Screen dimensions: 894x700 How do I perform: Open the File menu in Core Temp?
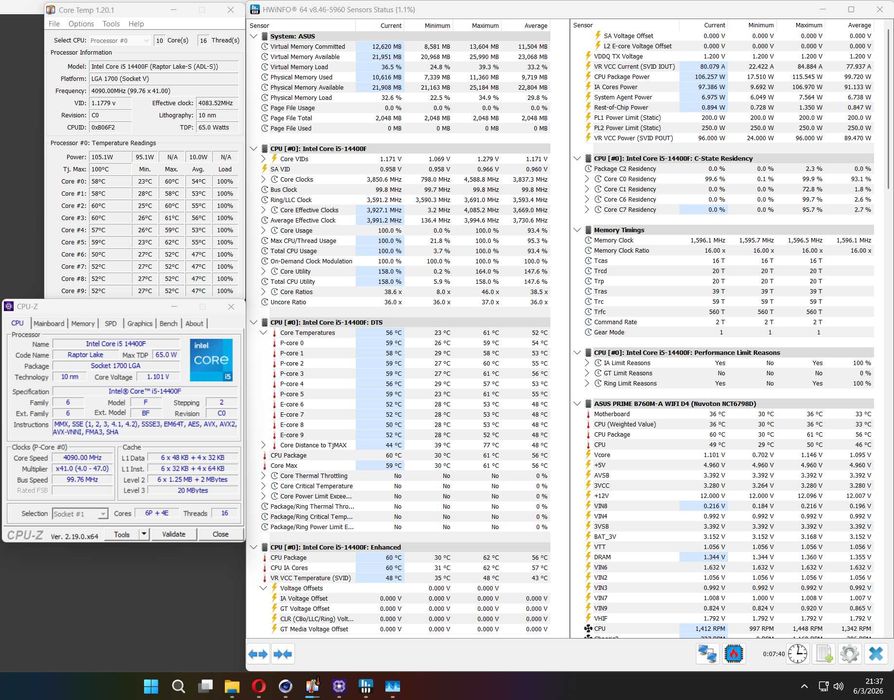54,24
